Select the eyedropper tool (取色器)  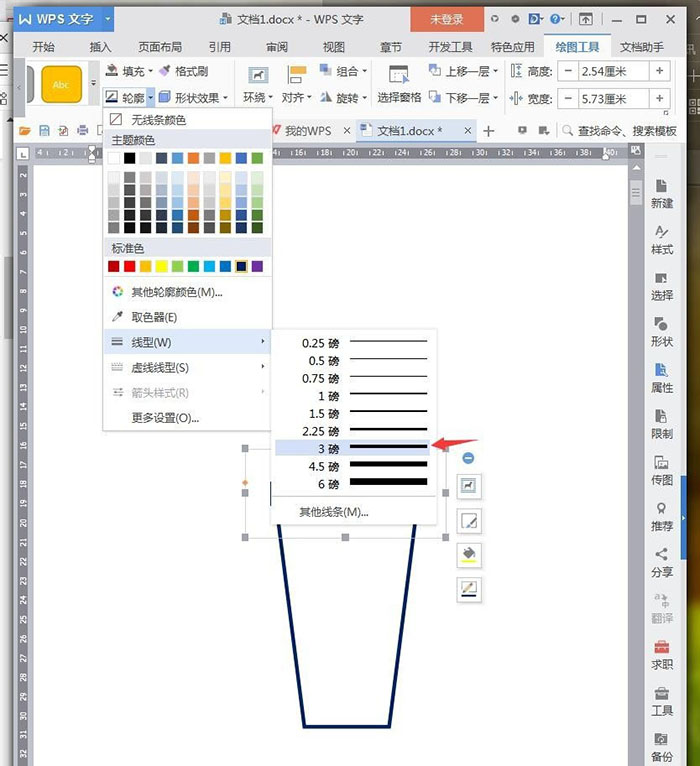tap(154, 317)
